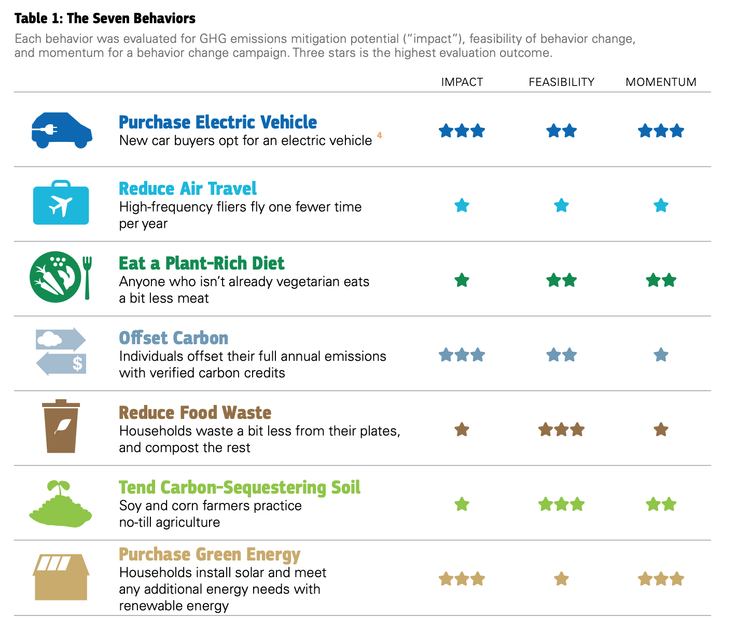Click the MOMENTUM column header
Image resolution: width=750 pixels, height=620 pixels.
661,82
